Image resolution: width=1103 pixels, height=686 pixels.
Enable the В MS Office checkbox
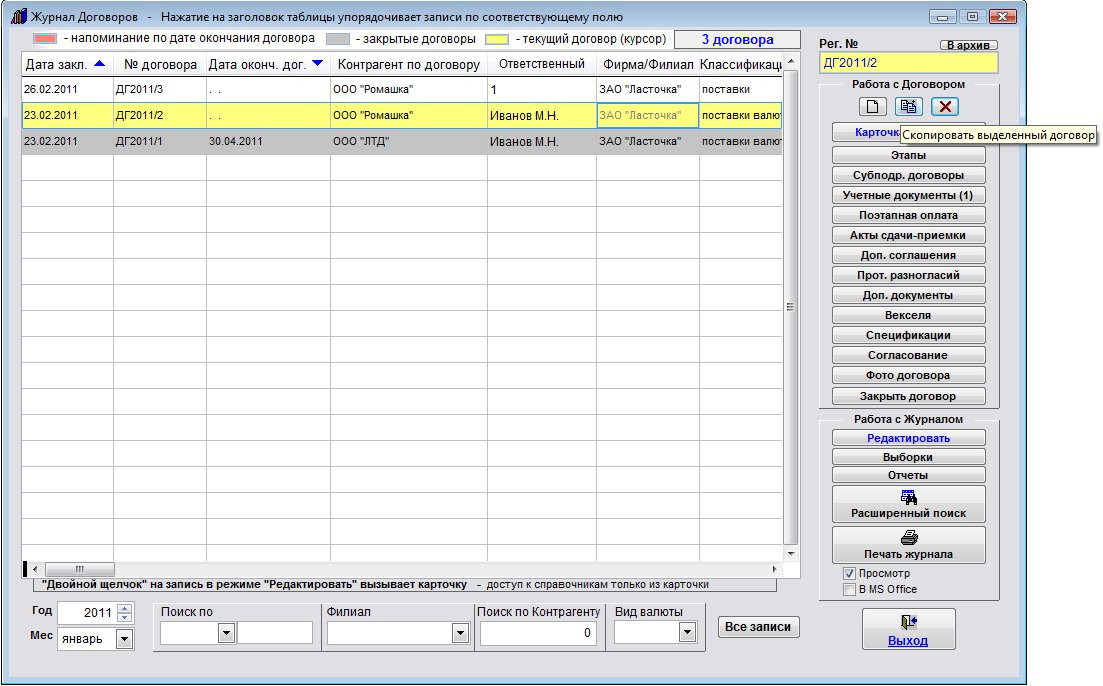point(850,589)
